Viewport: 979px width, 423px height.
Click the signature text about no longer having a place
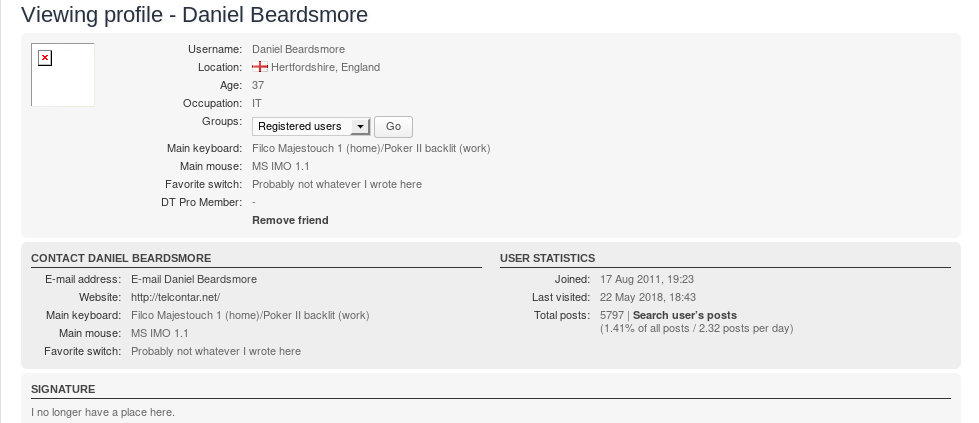104,411
